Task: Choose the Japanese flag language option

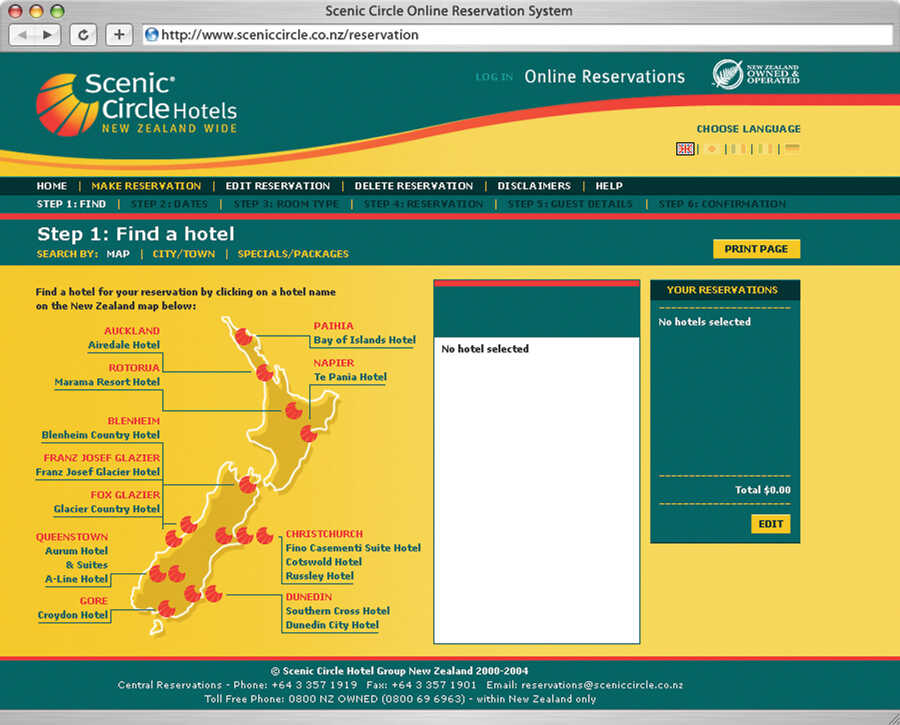Action: [x=712, y=149]
